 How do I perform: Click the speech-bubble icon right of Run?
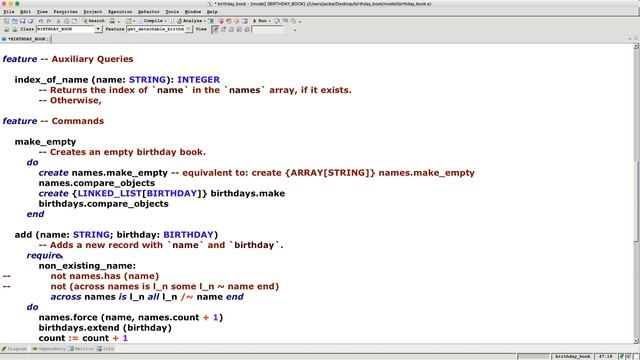pos(277,21)
